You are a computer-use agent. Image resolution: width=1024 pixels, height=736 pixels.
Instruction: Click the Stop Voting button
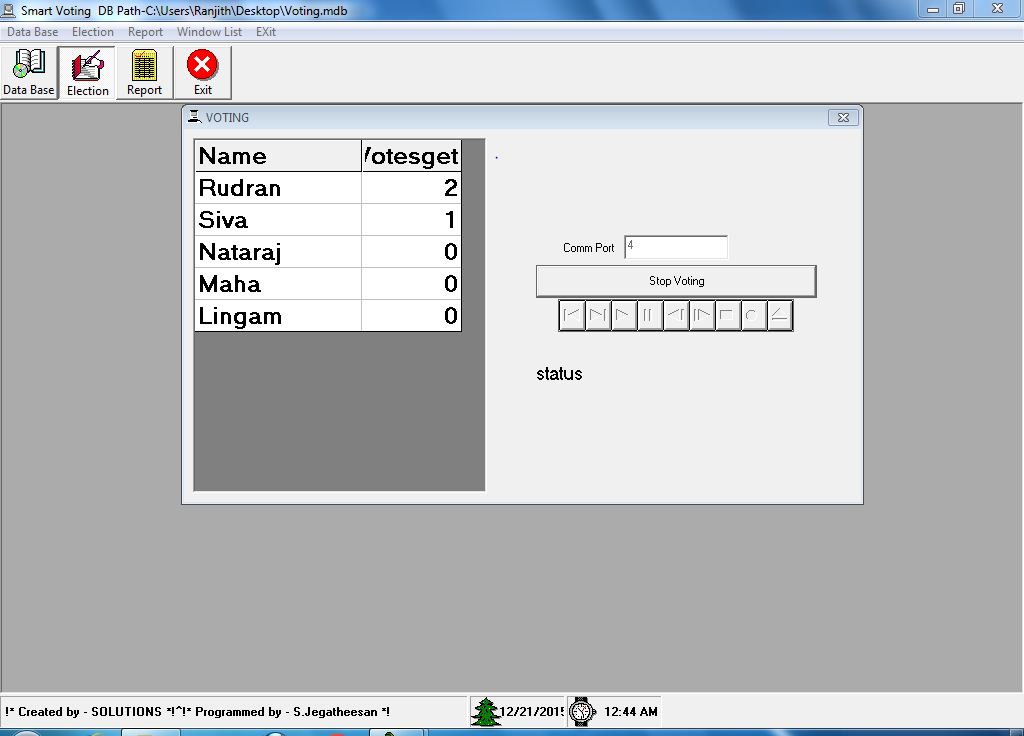point(676,281)
